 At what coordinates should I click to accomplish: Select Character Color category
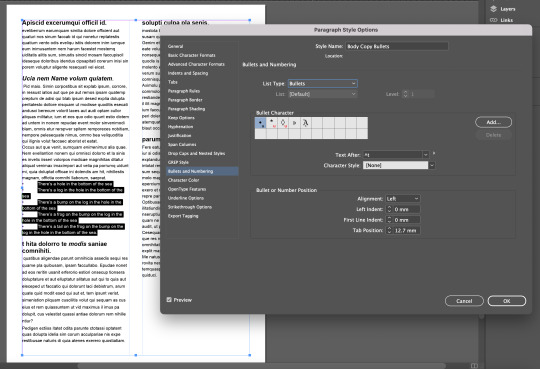[183, 180]
